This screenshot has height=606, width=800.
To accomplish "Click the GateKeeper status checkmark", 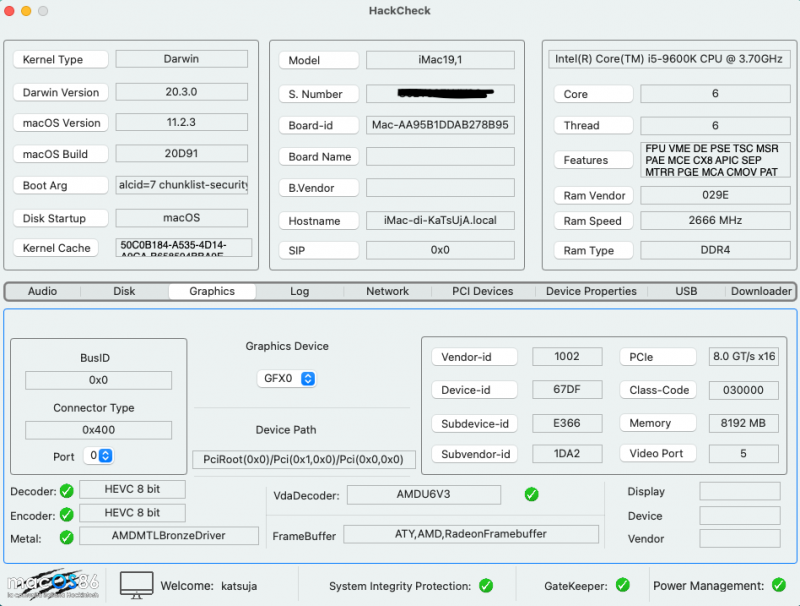I will (x=623, y=585).
